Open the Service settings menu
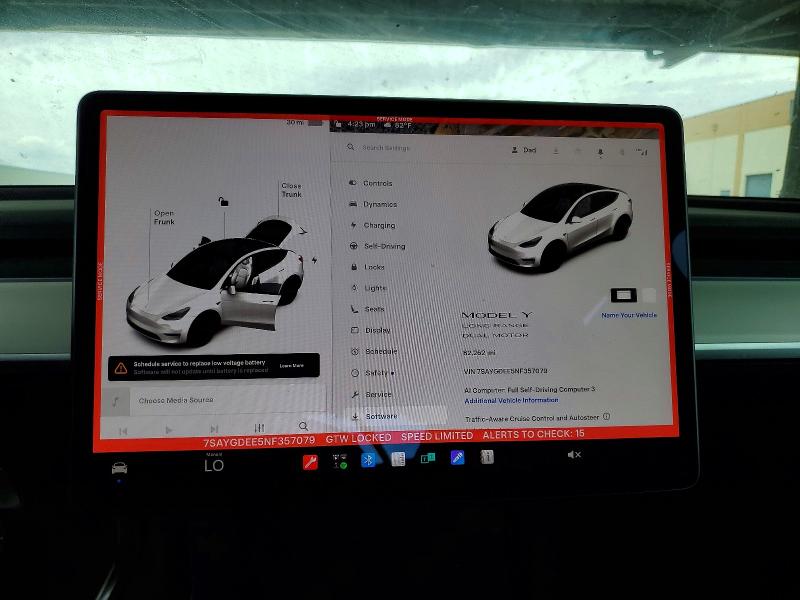Screen dimensions: 800x600 point(371,394)
